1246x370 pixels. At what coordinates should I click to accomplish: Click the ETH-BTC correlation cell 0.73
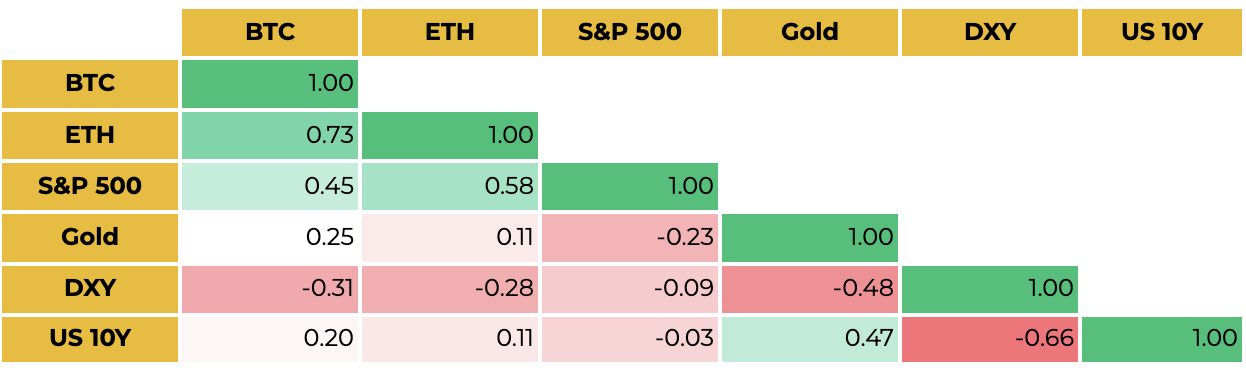coord(270,135)
